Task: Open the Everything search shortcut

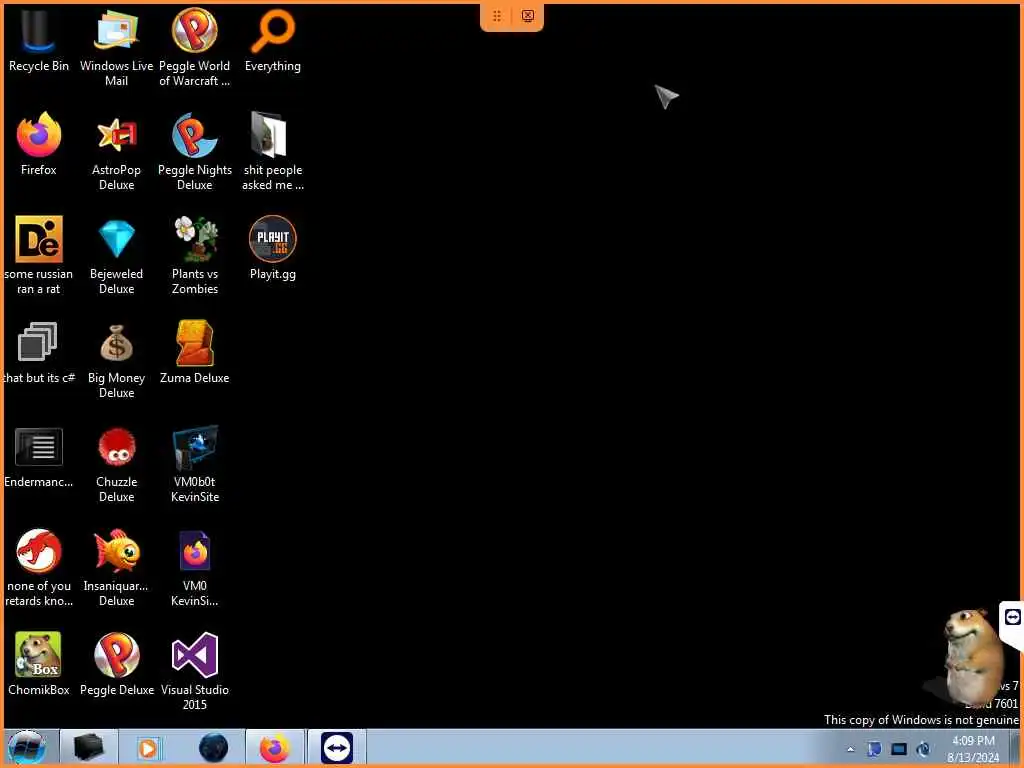Action: coord(272,40)
